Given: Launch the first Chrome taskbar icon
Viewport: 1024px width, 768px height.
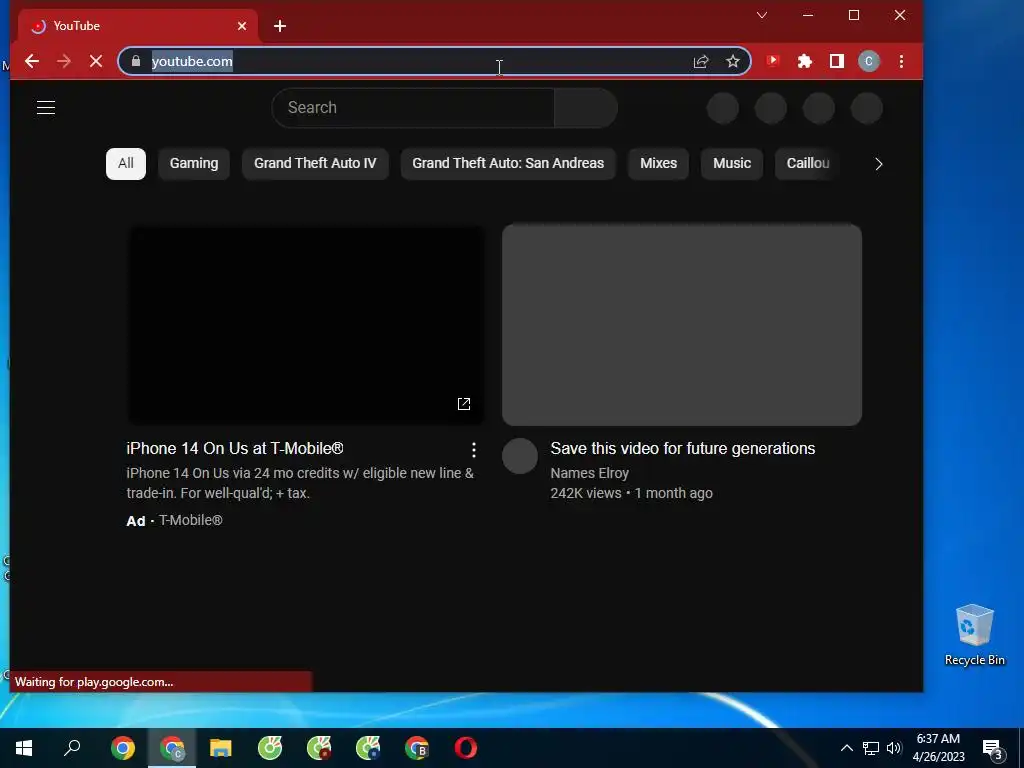Looking at the screenshot, I should click(123, 748).
